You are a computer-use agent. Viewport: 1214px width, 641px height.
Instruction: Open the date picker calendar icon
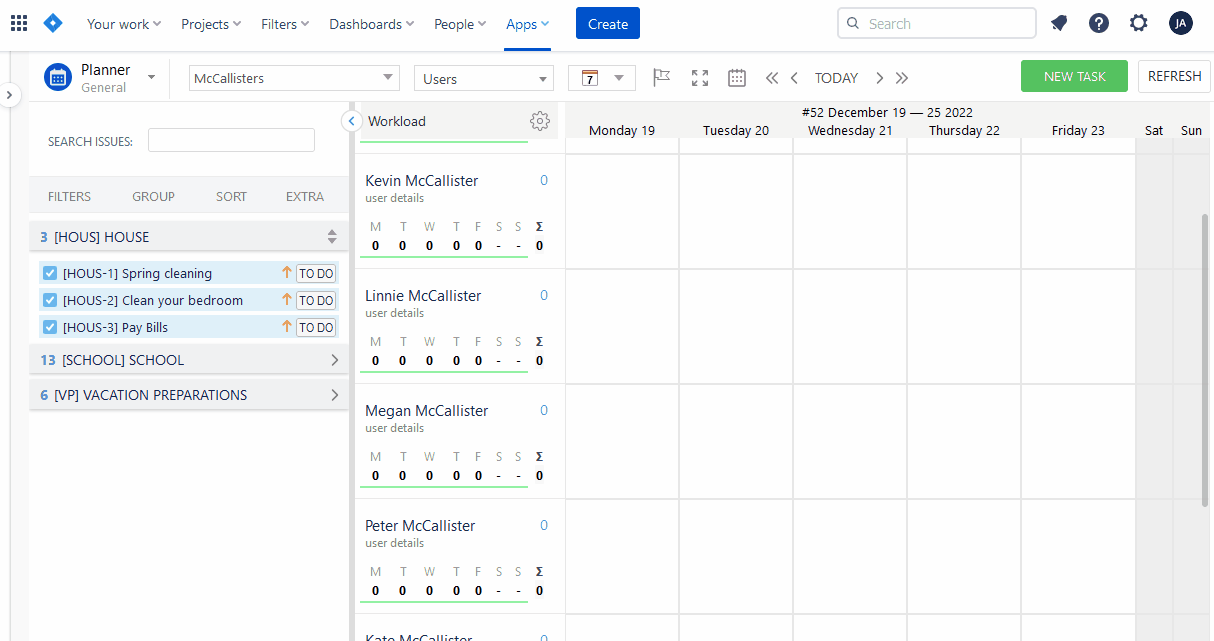point(737,77)
